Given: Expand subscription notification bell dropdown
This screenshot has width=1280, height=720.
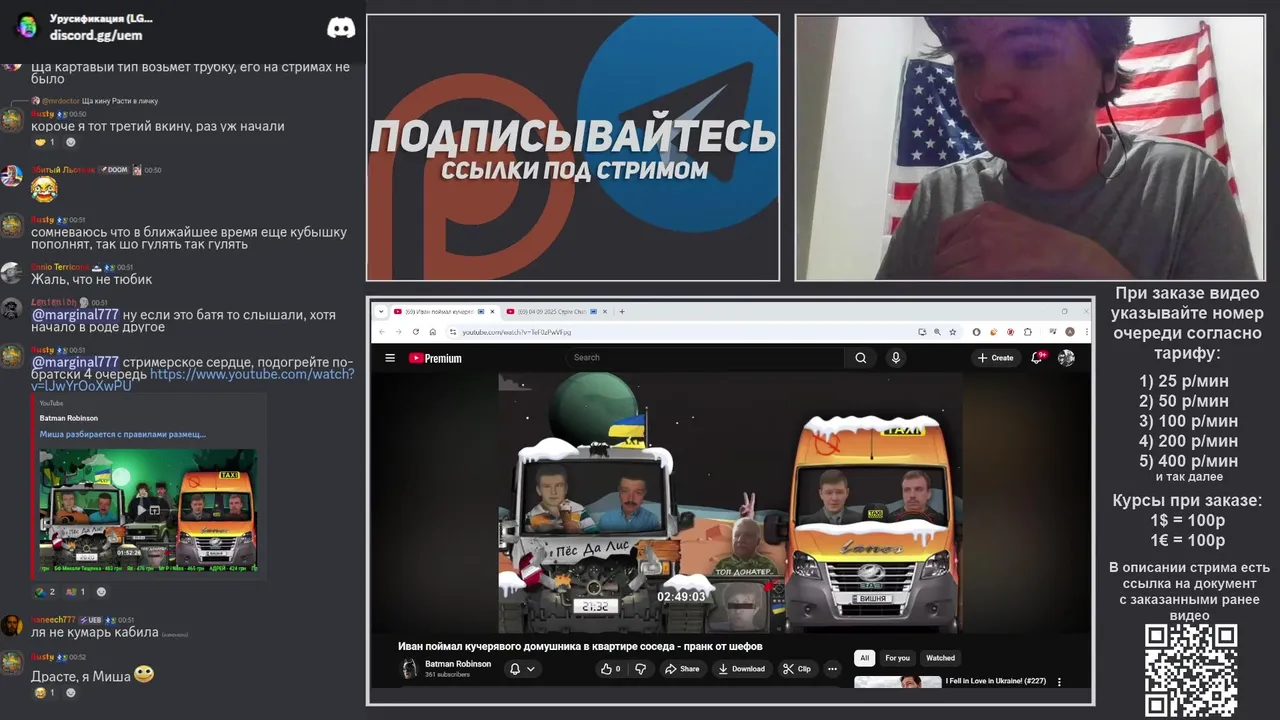Looking at the screenshot, I should point(521,669).
